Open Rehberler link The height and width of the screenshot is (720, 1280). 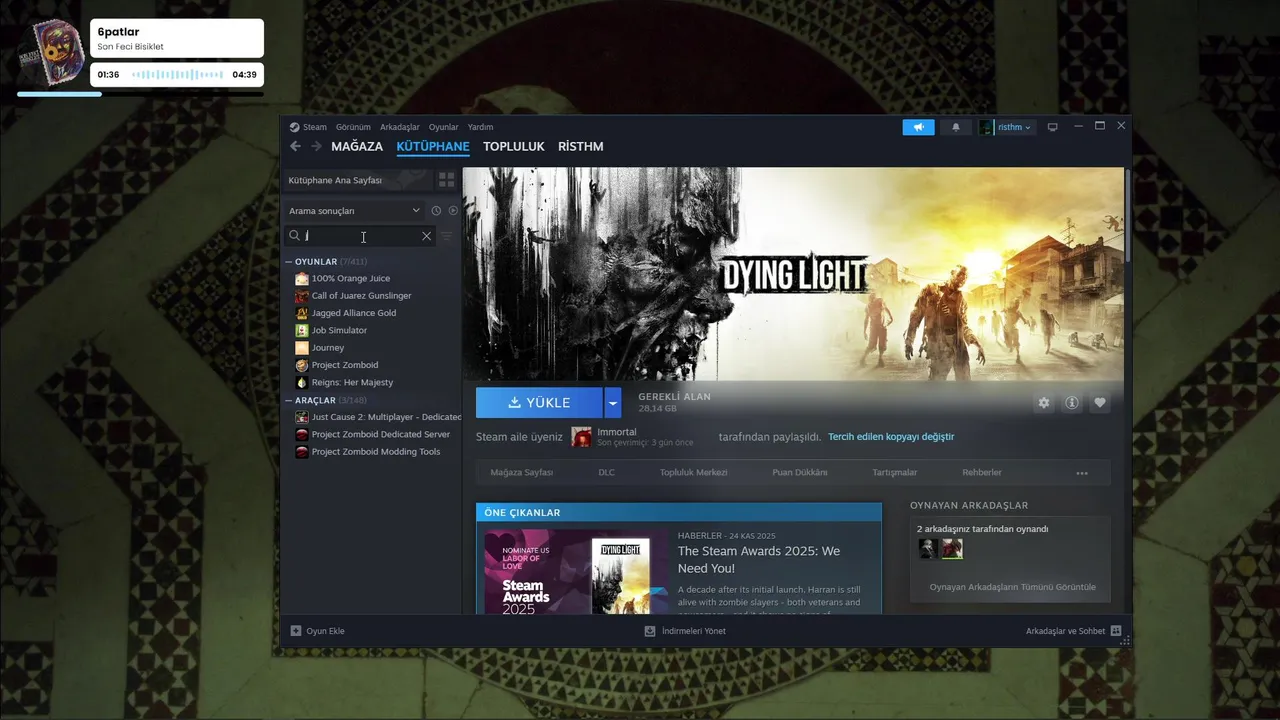point(982,473)
